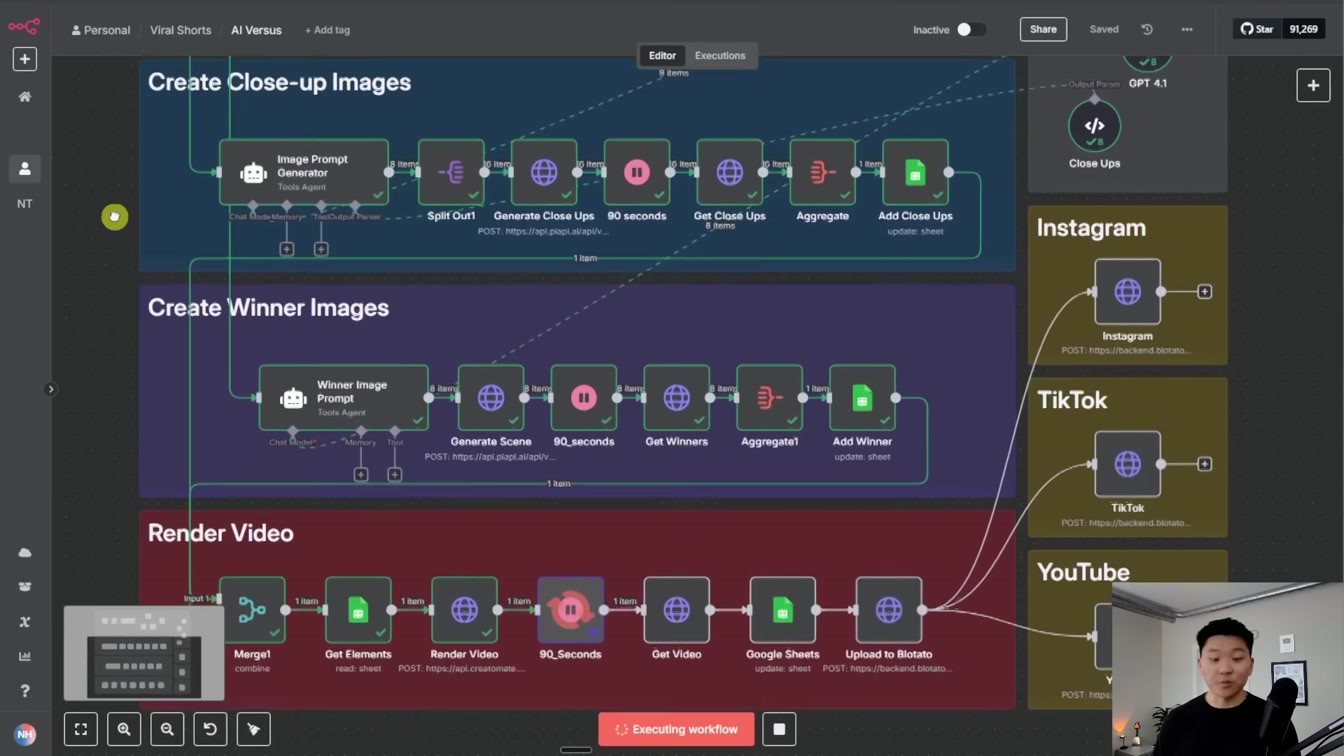The height and width of the screenshot is (756, 1344).
Task: Add Tool sub-node to Image Prompt Generator
Action: (x=321, y=248)
